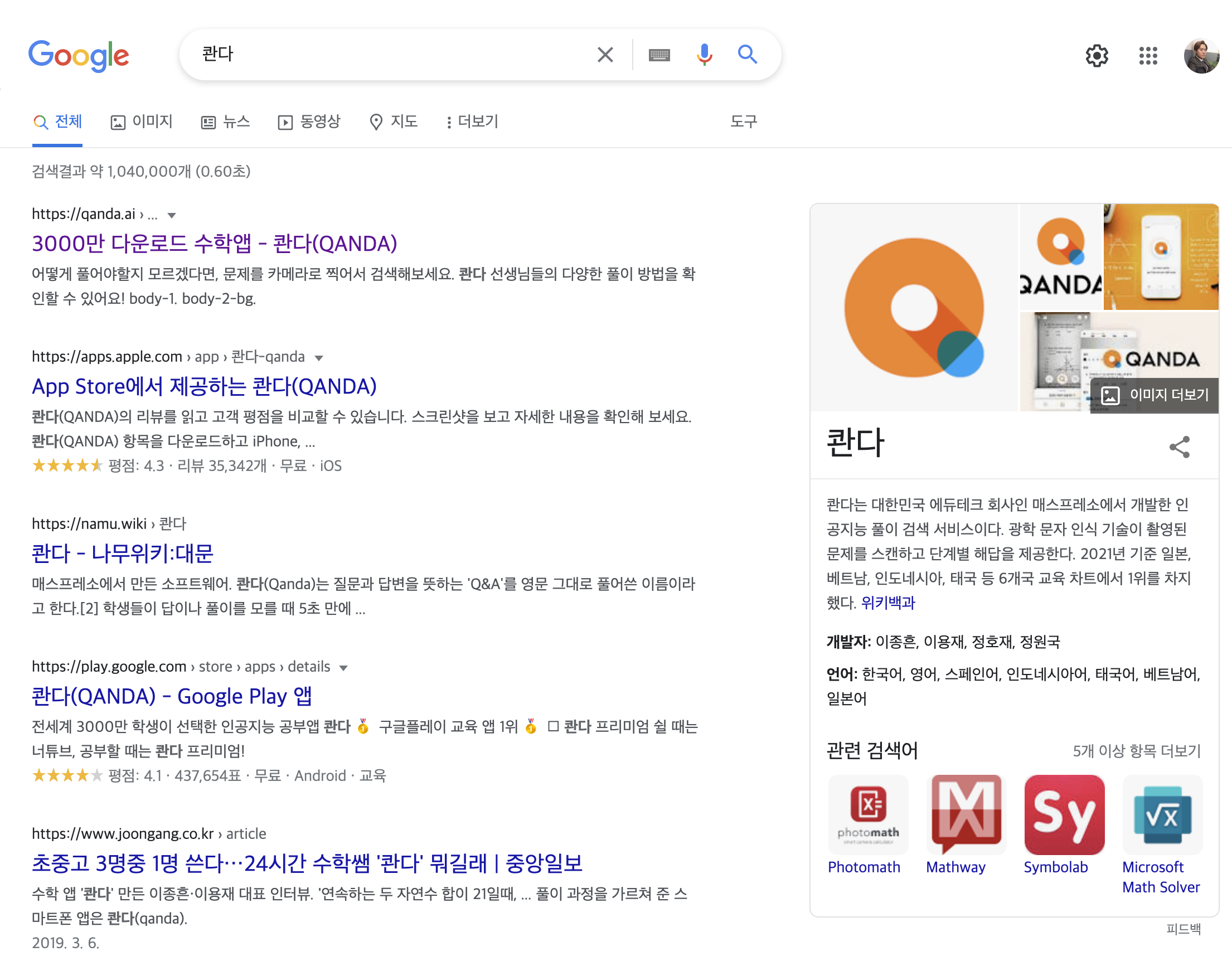Switch to the 뉴스 tab
Viewport: 1232px width, 961px height.
pyautogui.click(x=226, y=122)
